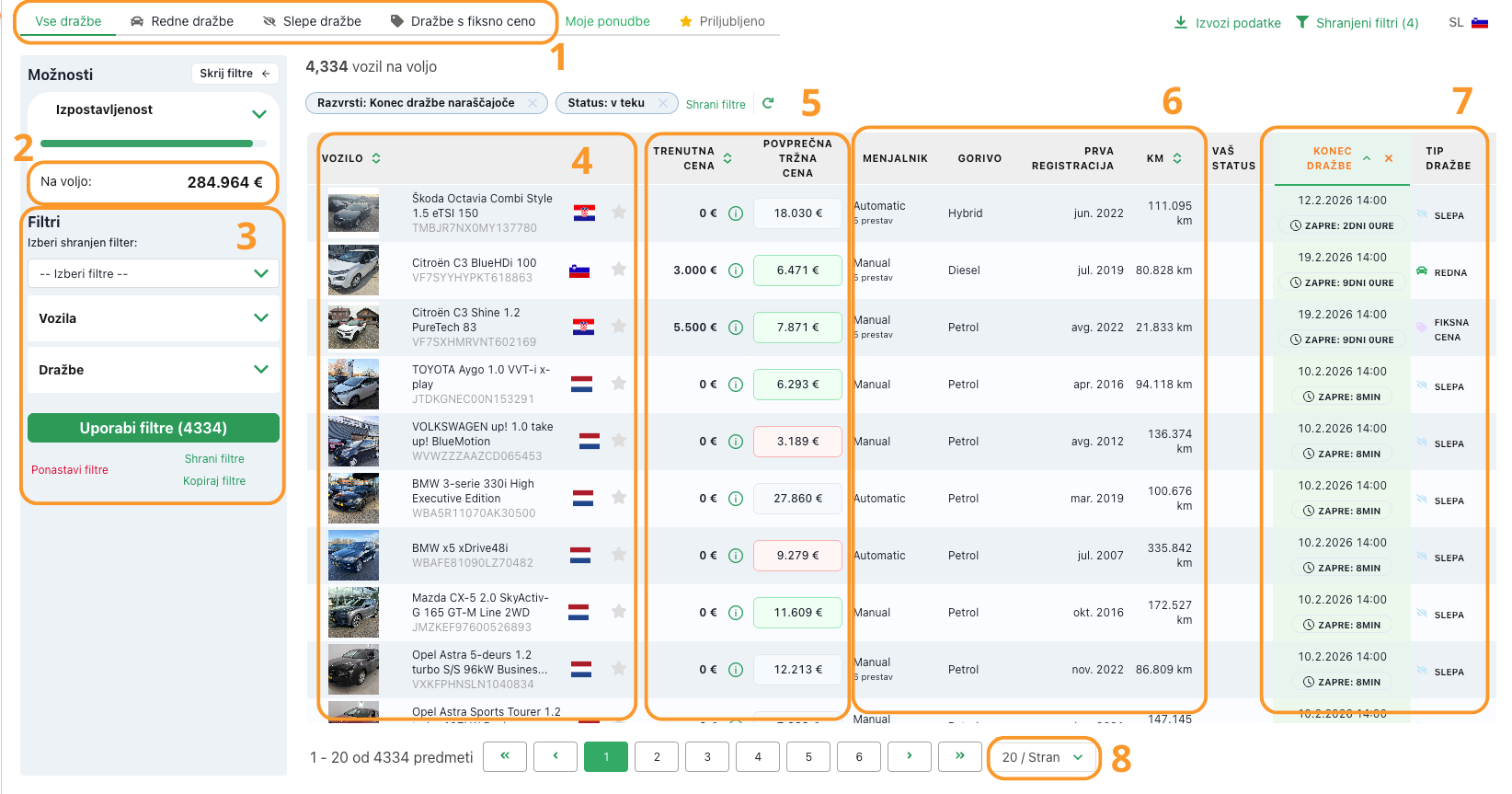Expand the Vozila filter section

point(154,318)
